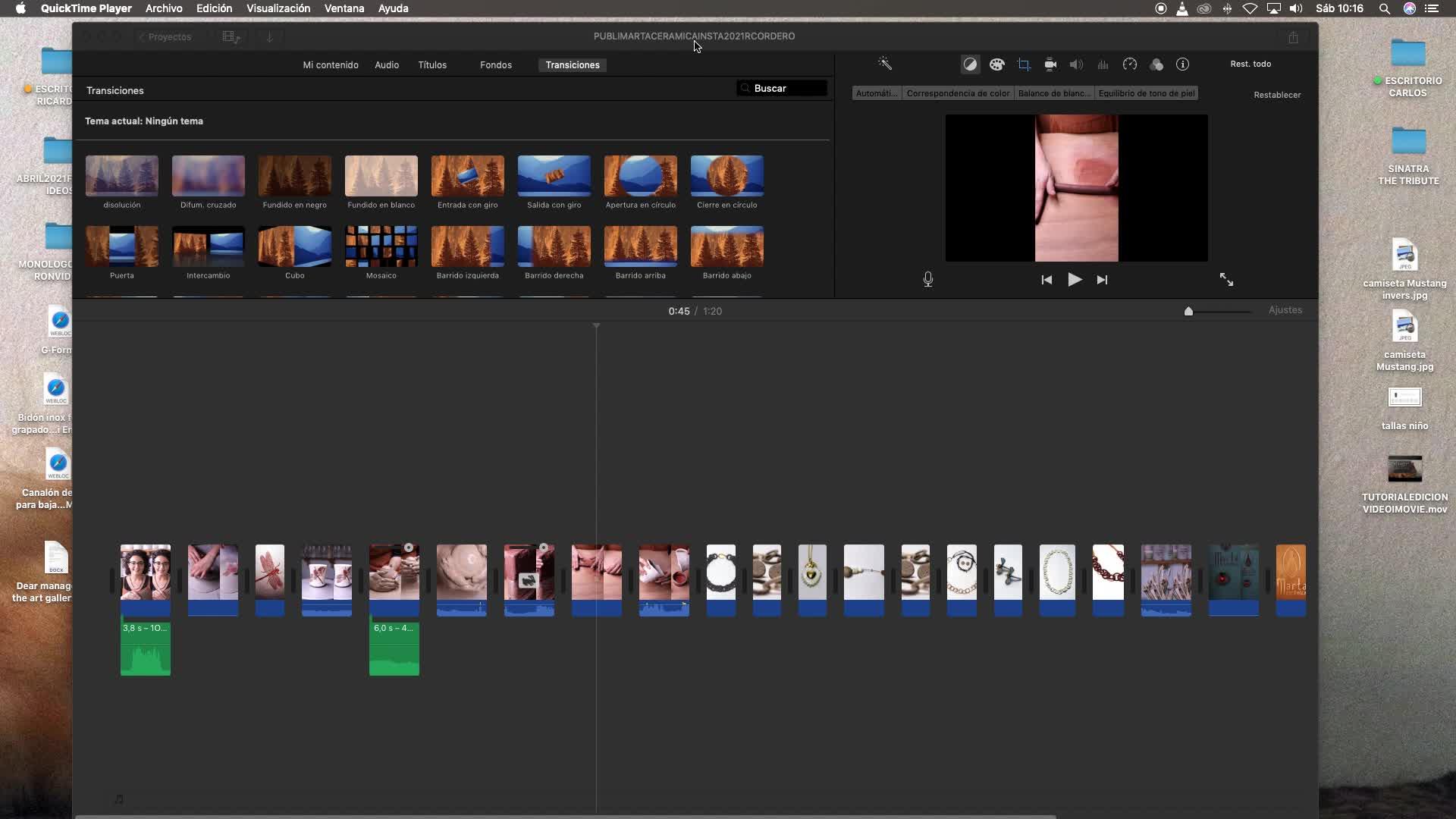This screenshot has width=1456, height=819.
Task: Open the Ajustes timeline settings popup
Action: [1285, 310]
